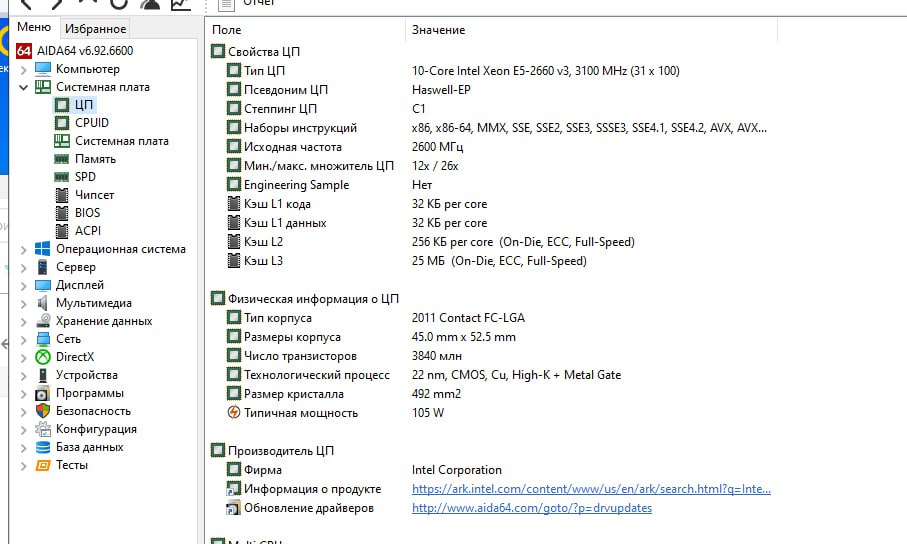The height and width of the screenshot is (544, 907).
Task: Collapse the Системная плата tree node
Action: pyautogui.click(x=24, y=88)
